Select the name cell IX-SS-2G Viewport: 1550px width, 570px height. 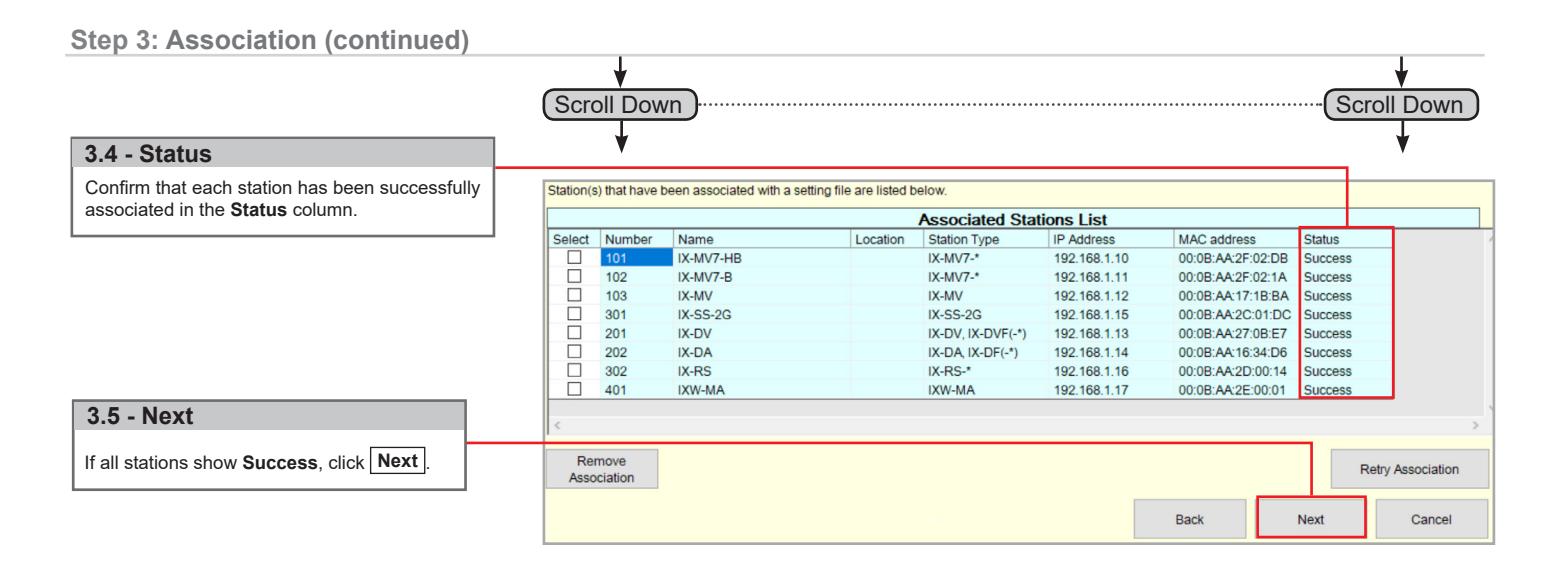pyautogui.click(x=760, y=313)
